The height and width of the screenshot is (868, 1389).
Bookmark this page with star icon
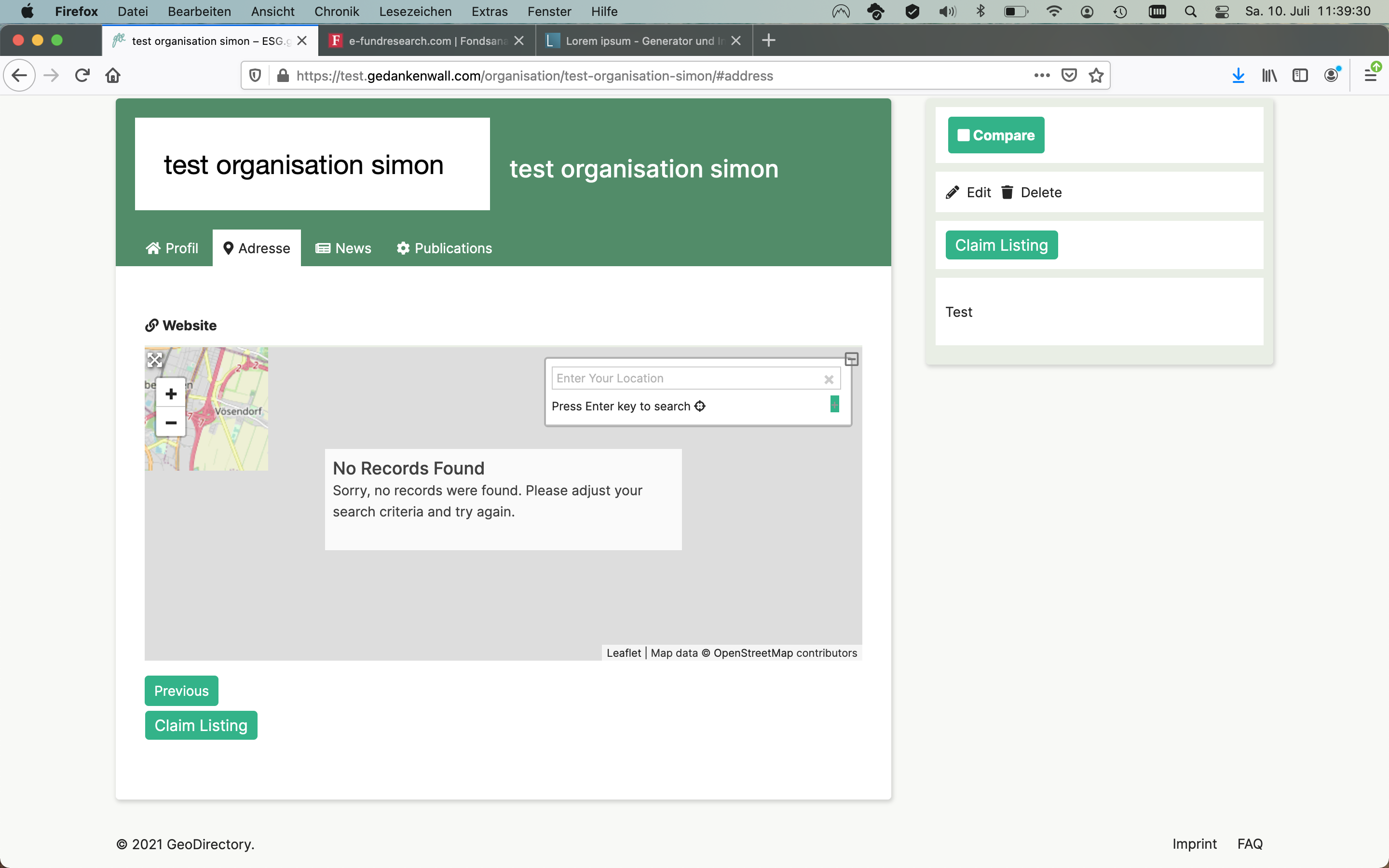(x=1096, y=76)
